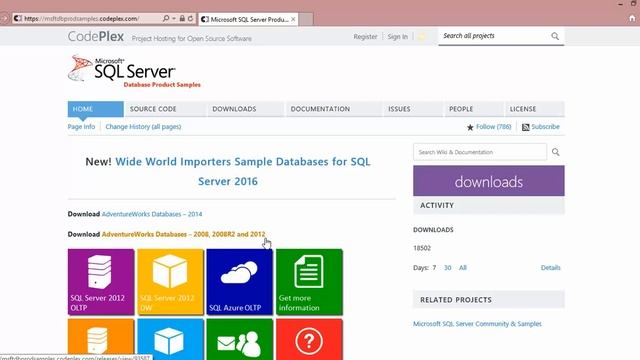Image resolution: width=640 pixels, height=360 pixels.
Task: Open the address bar dropdown arrow
Action: click(x=174, y=18)
